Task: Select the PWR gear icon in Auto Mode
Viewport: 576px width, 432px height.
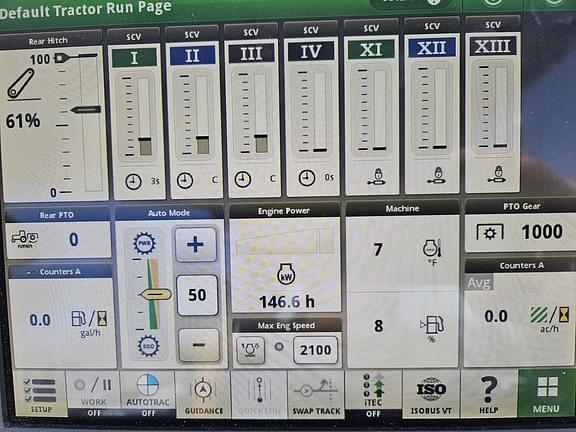Action: point(144,243)
